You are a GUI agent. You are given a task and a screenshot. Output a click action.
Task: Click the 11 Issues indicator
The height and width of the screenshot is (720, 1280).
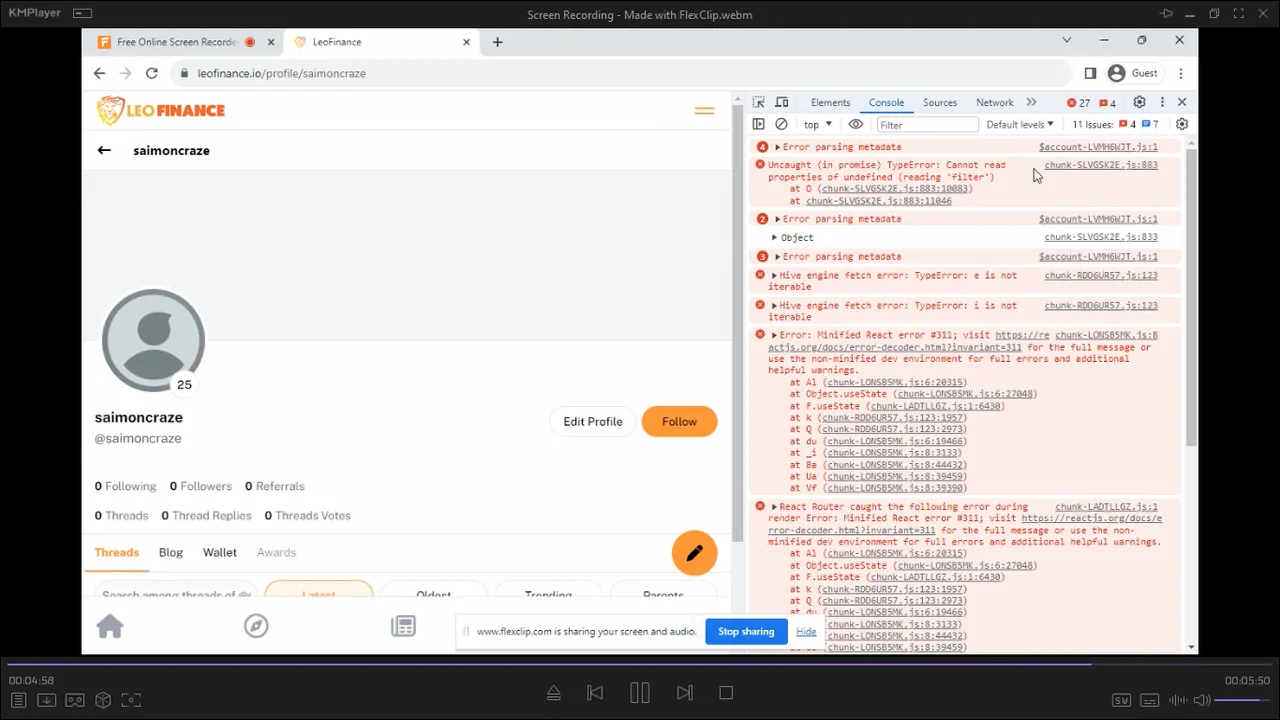[1115, 124]
